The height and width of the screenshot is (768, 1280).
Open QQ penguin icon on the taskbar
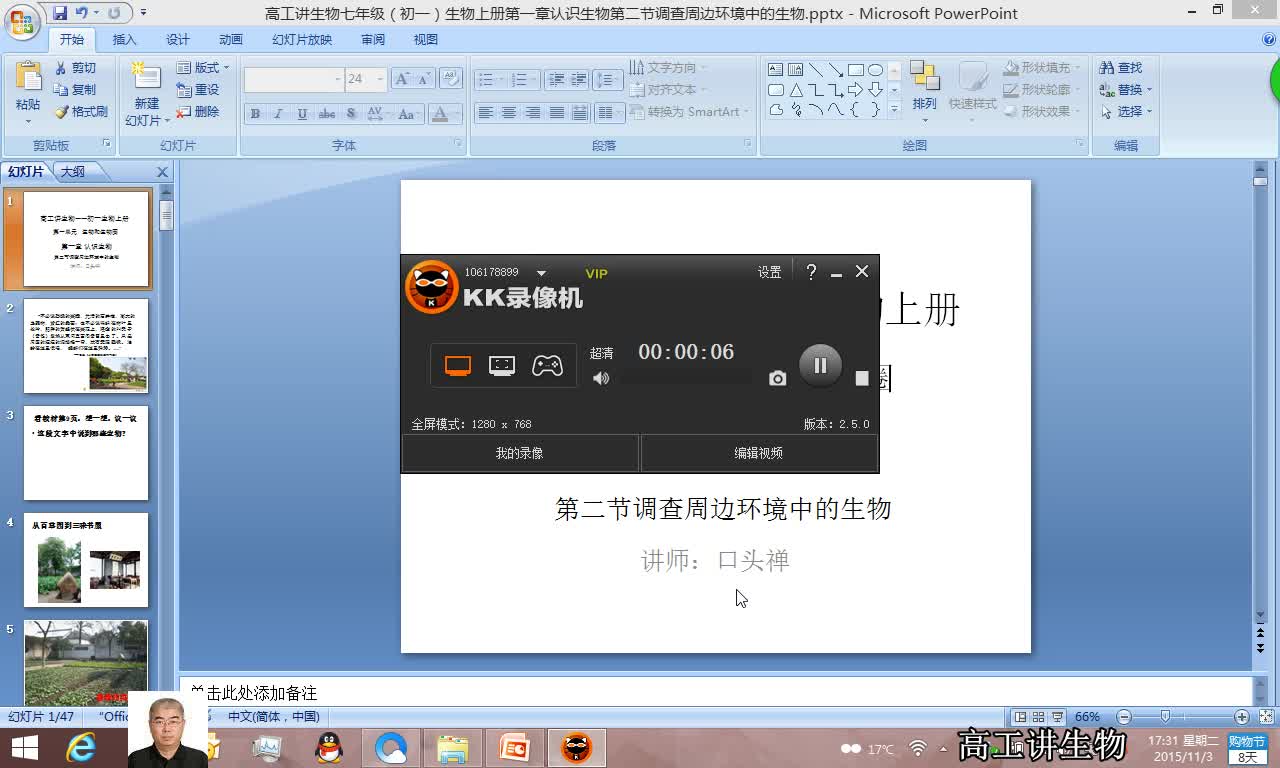(x=328, y=747)
